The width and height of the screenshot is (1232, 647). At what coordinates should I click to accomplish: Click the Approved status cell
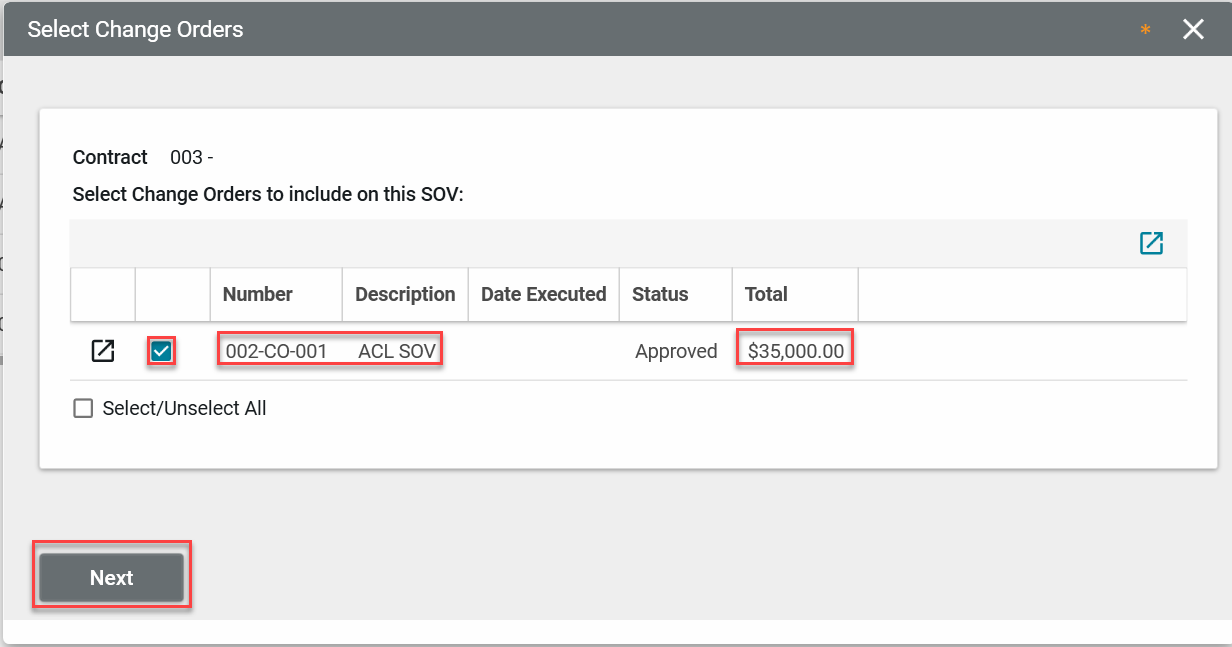click(676, 351)
